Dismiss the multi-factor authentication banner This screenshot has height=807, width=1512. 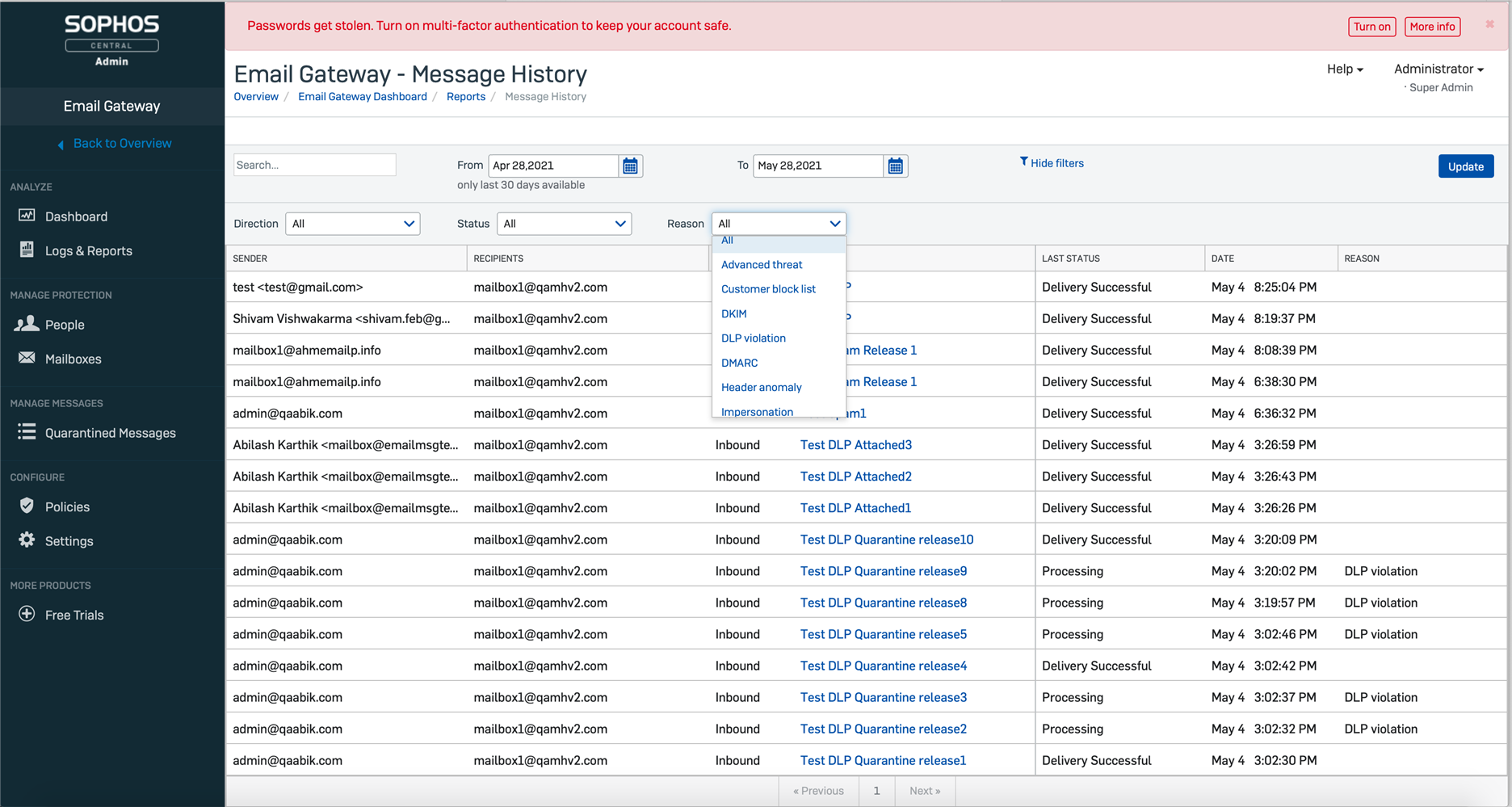point(1489,24)
